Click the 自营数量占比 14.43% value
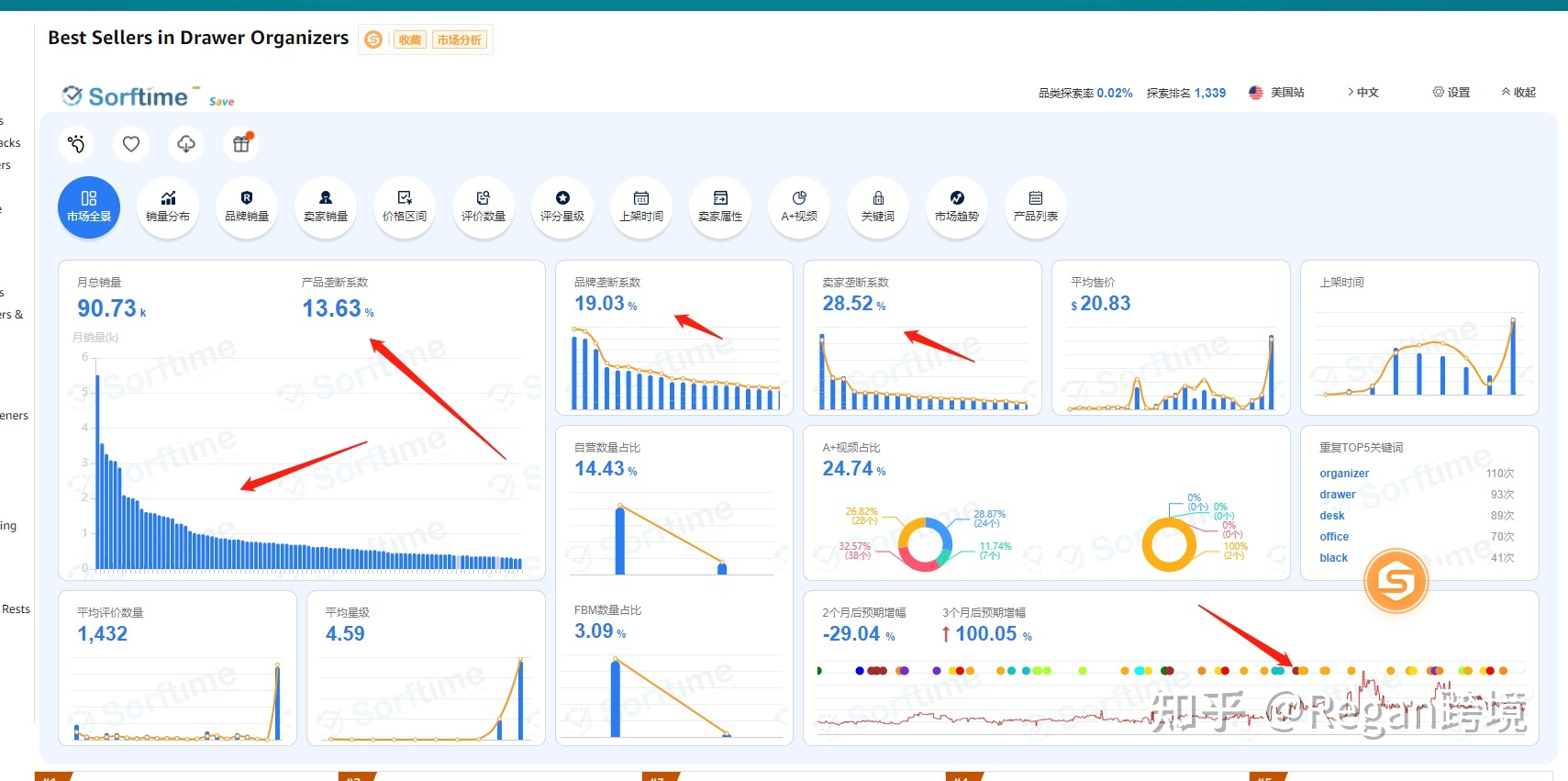 click(x=606, y=469)
